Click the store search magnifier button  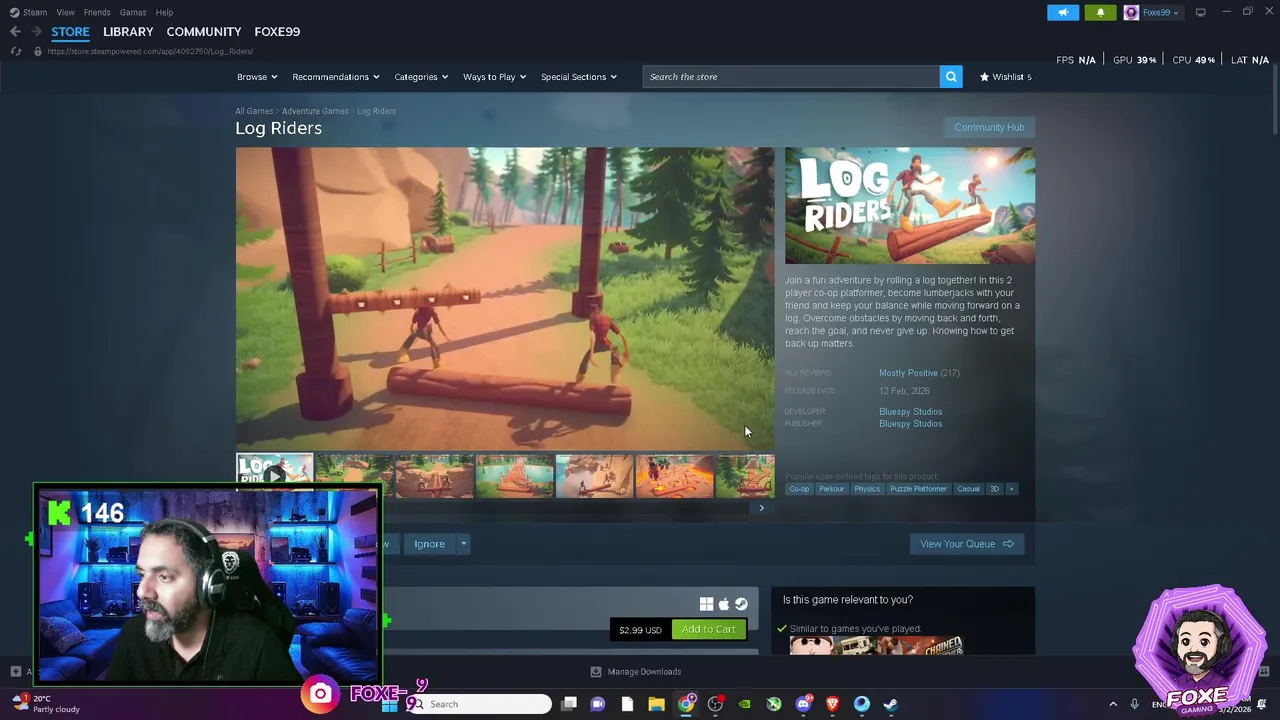(951, 77)
